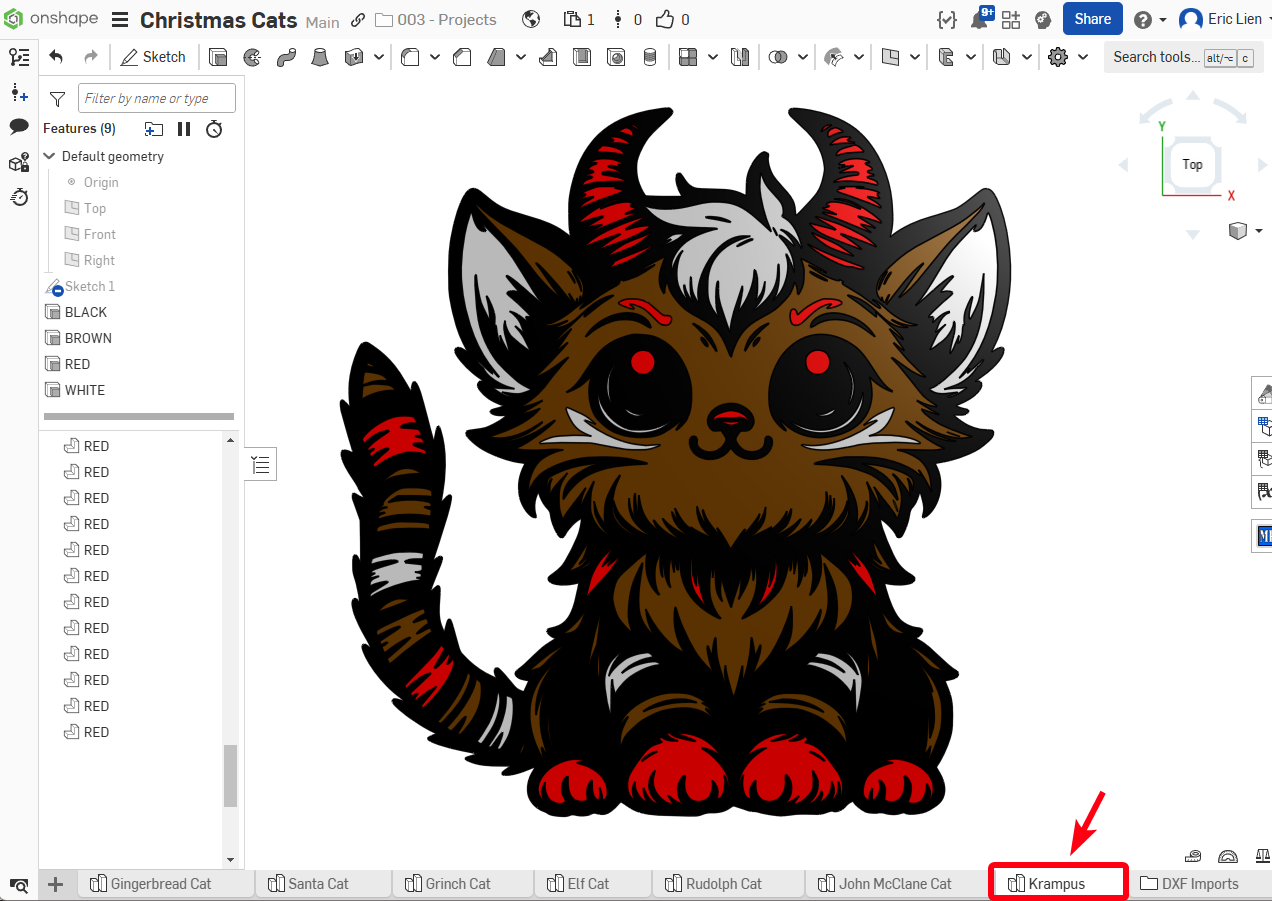Screen dimensions: 1272x901
Task: Select the Sweep tool
Action: coord(286,57)
